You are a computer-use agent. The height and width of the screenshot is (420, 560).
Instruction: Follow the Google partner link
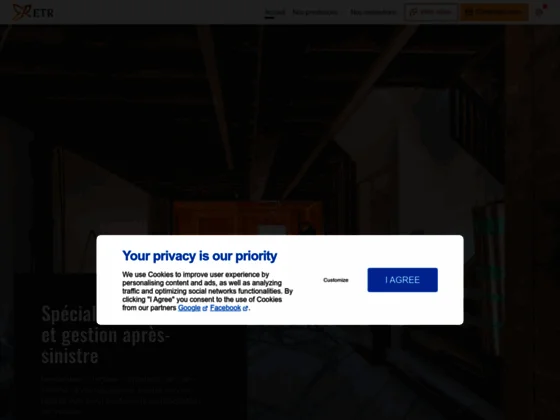(189, 308)
